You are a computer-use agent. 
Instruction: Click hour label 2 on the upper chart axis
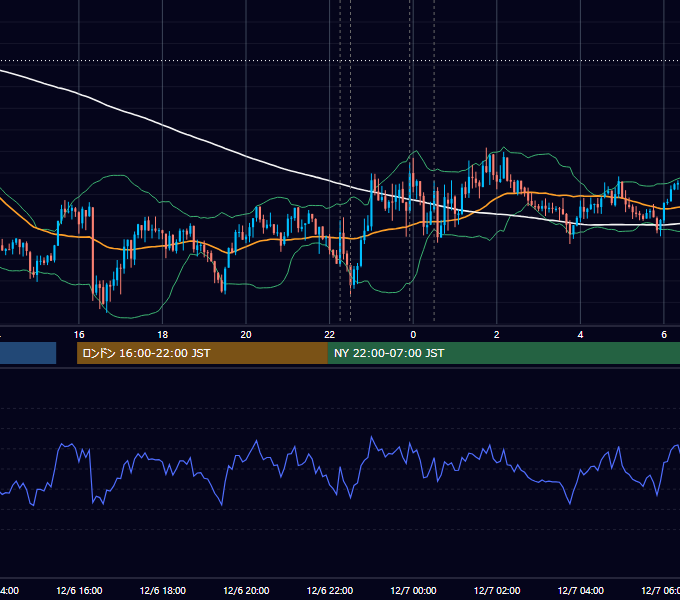pyautogui.click(x=497, y=335)
